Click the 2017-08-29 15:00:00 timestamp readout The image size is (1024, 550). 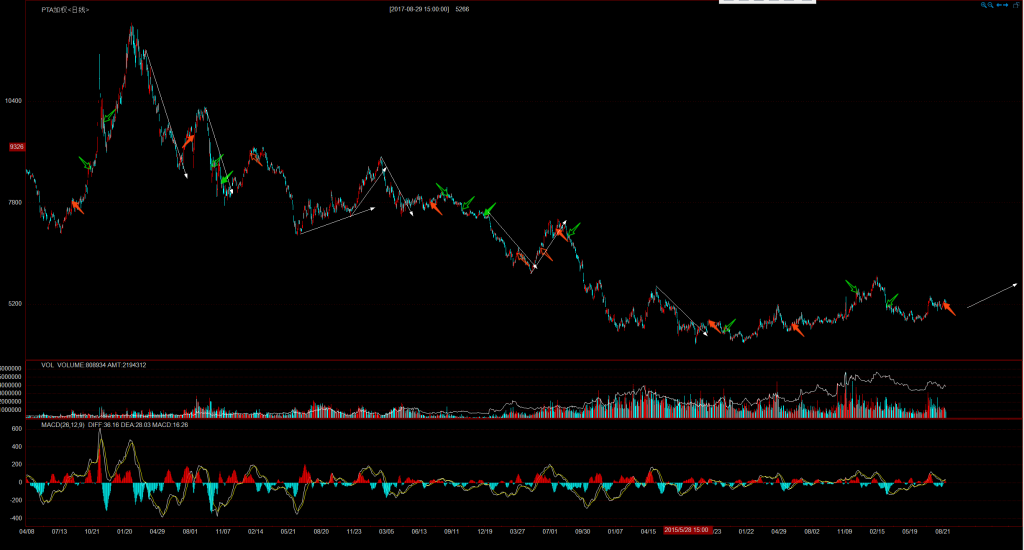419,9
